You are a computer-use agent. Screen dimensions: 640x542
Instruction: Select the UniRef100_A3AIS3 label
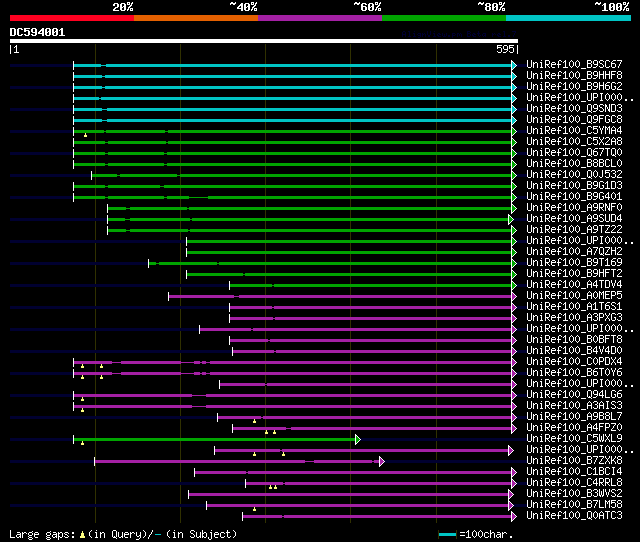[574, 406]
